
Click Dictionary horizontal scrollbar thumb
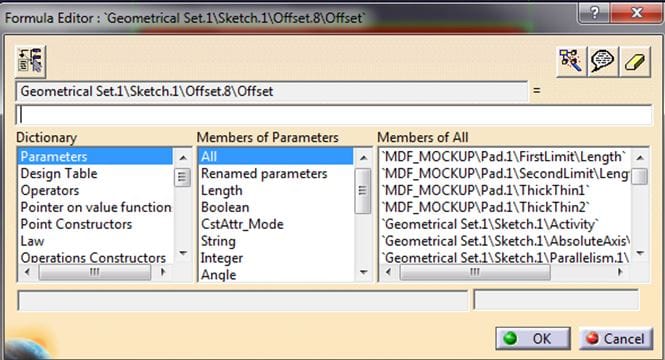94,272
